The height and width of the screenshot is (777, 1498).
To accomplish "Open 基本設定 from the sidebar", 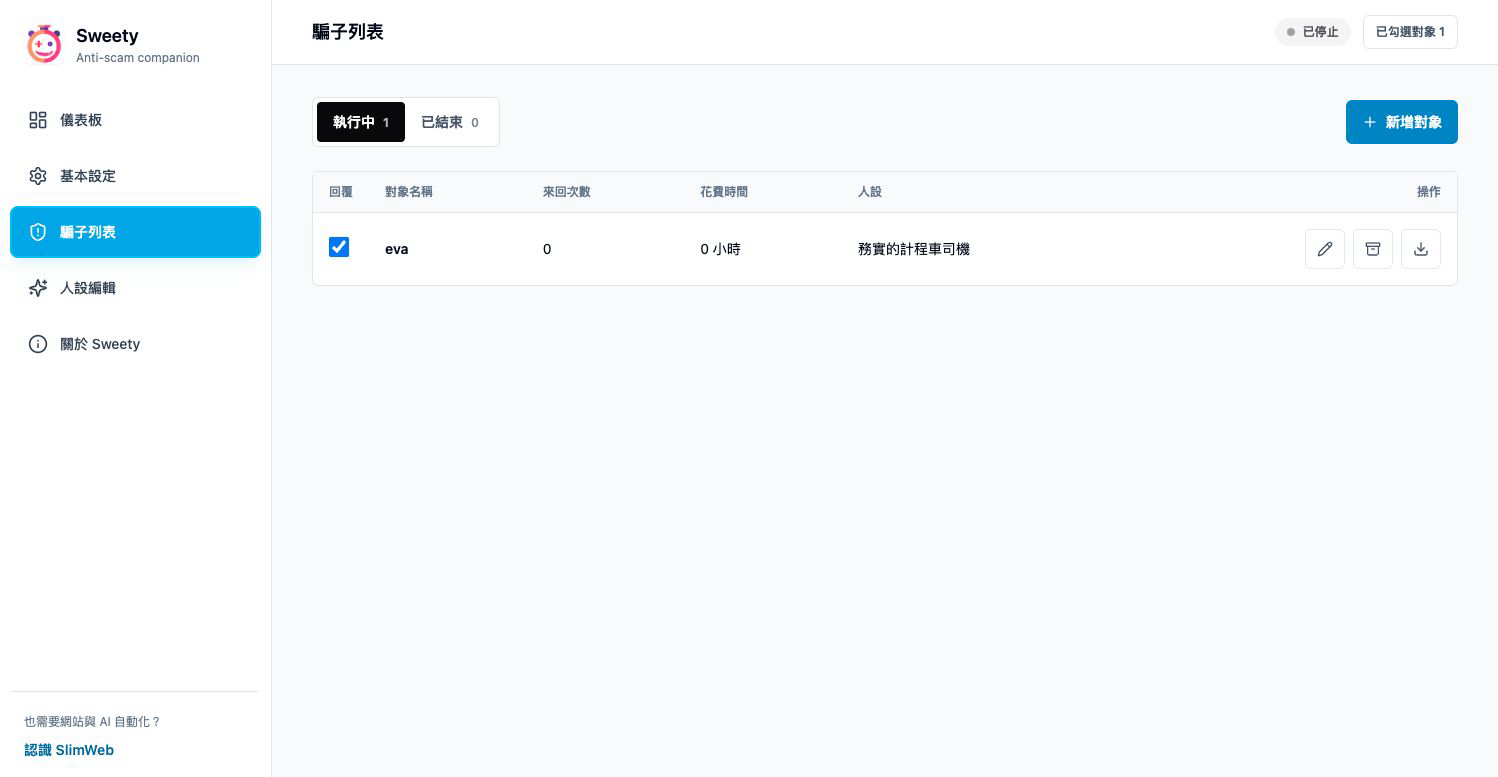I will click(x=135, y=176).
